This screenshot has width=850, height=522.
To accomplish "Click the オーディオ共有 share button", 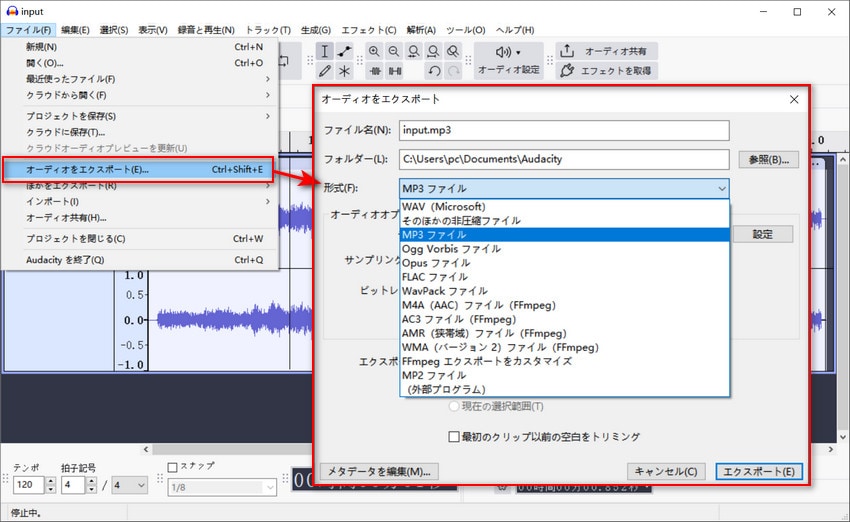I will (607, 51).
